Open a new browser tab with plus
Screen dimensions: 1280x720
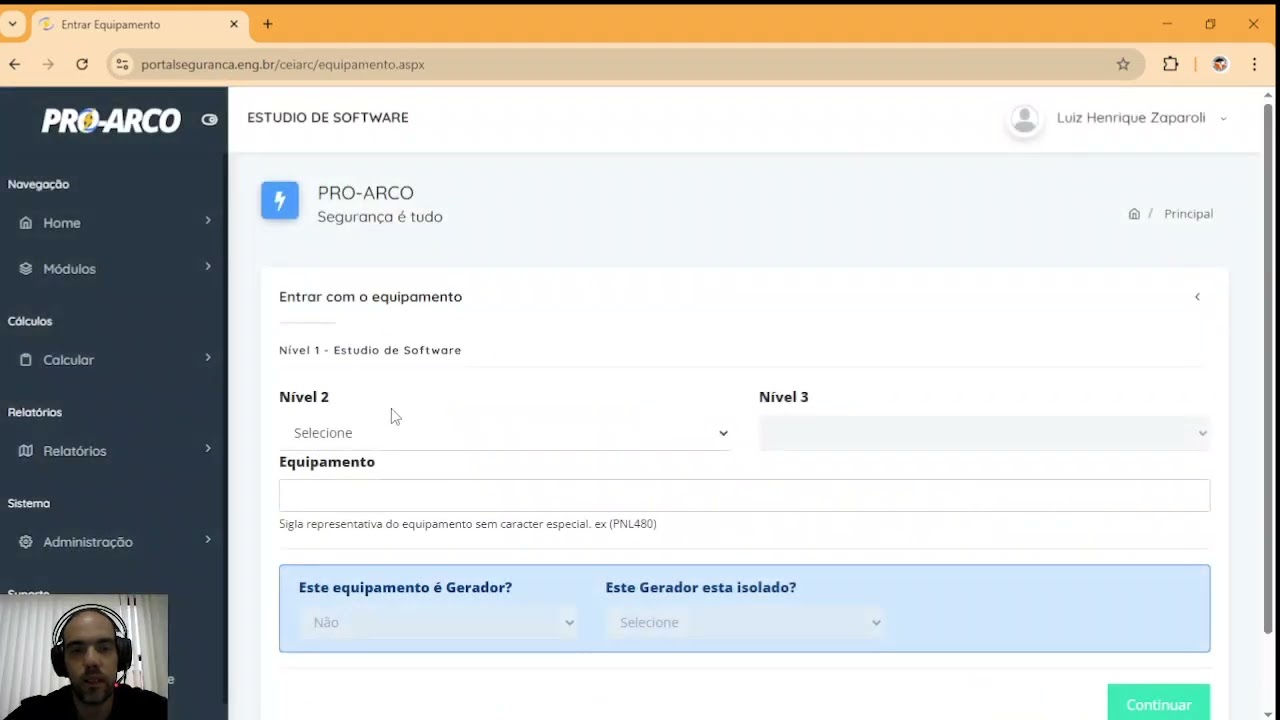pos(267,24)
